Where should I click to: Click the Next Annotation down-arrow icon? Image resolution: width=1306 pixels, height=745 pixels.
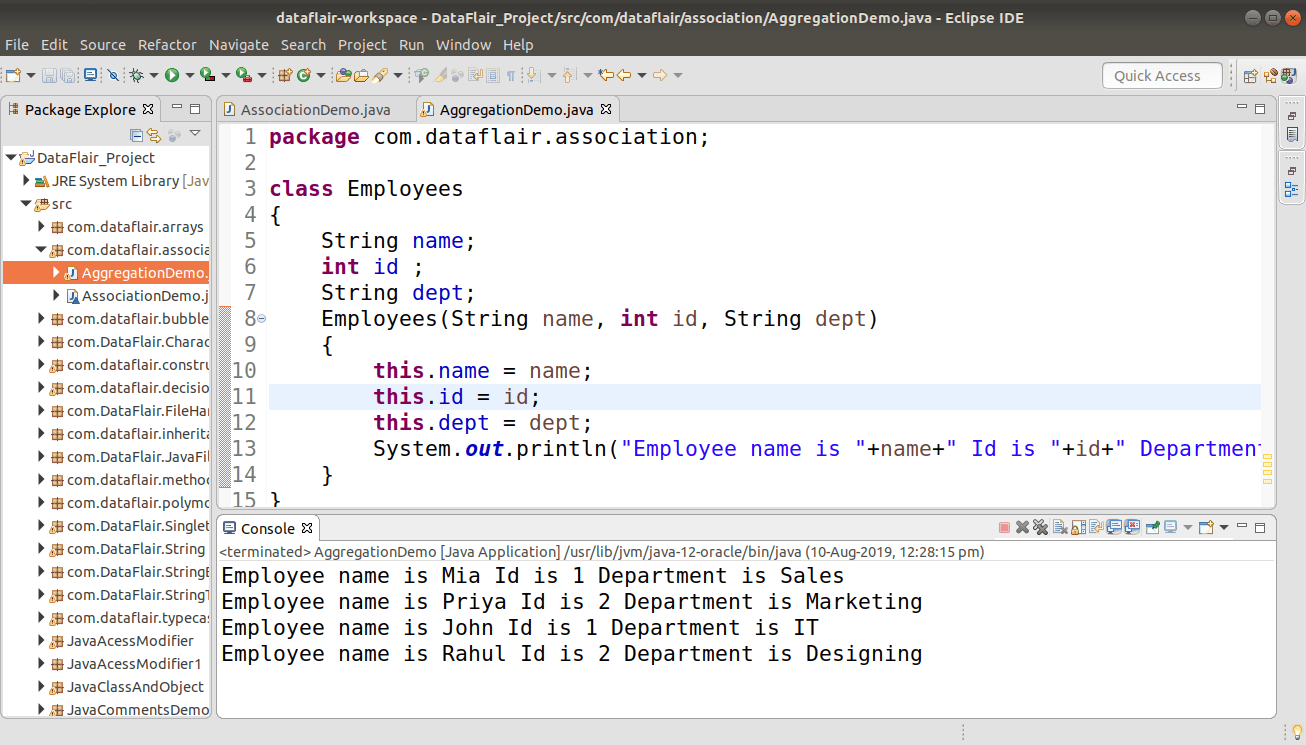(x=532, y=75)
